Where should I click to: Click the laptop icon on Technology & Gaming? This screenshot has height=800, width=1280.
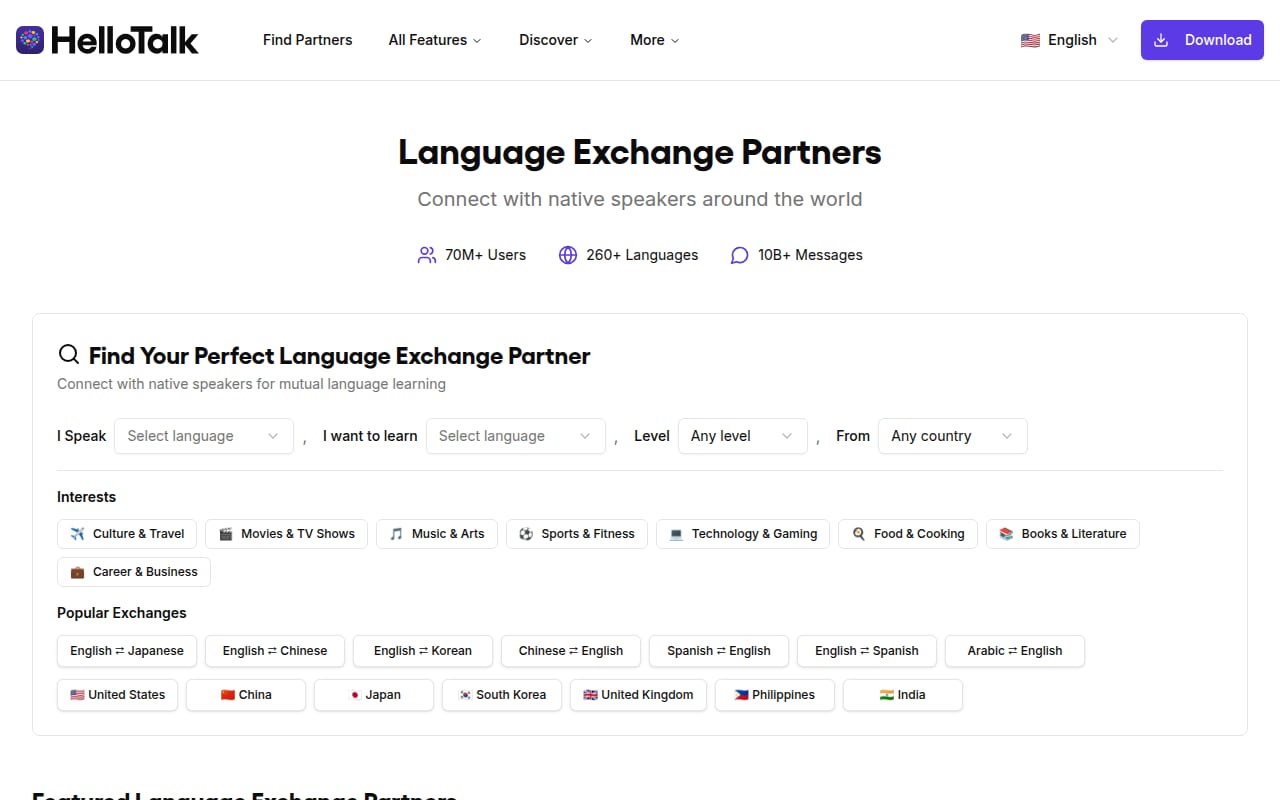[676, 534]
